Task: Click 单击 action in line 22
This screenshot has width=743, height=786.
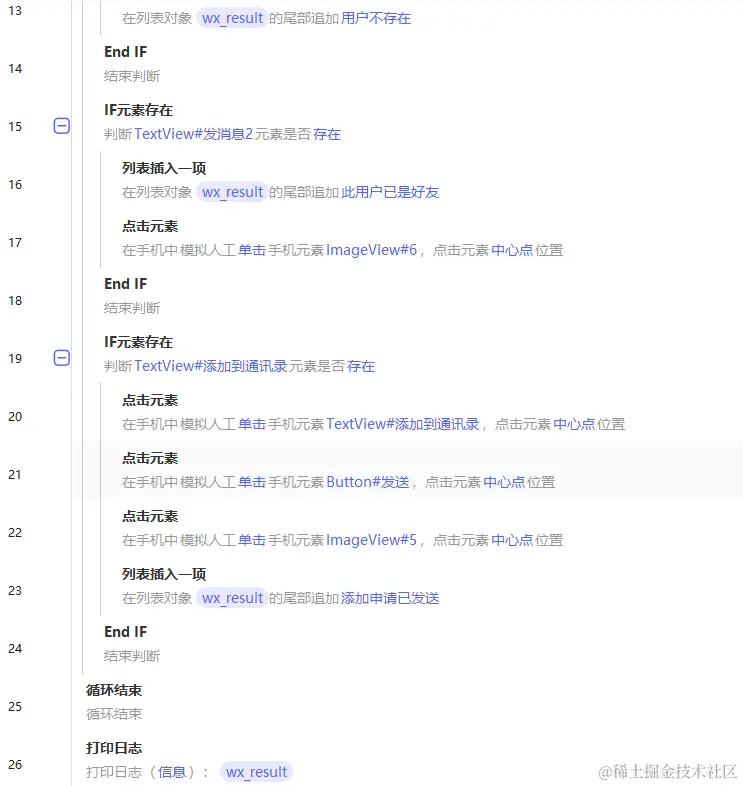Action: click(252, 540)
